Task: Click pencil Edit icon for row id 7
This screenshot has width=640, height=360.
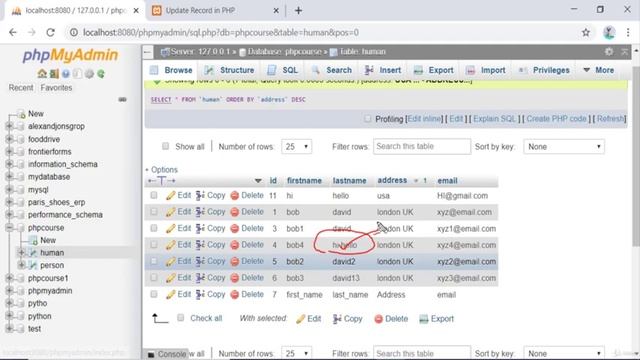Action: (170, 294)
